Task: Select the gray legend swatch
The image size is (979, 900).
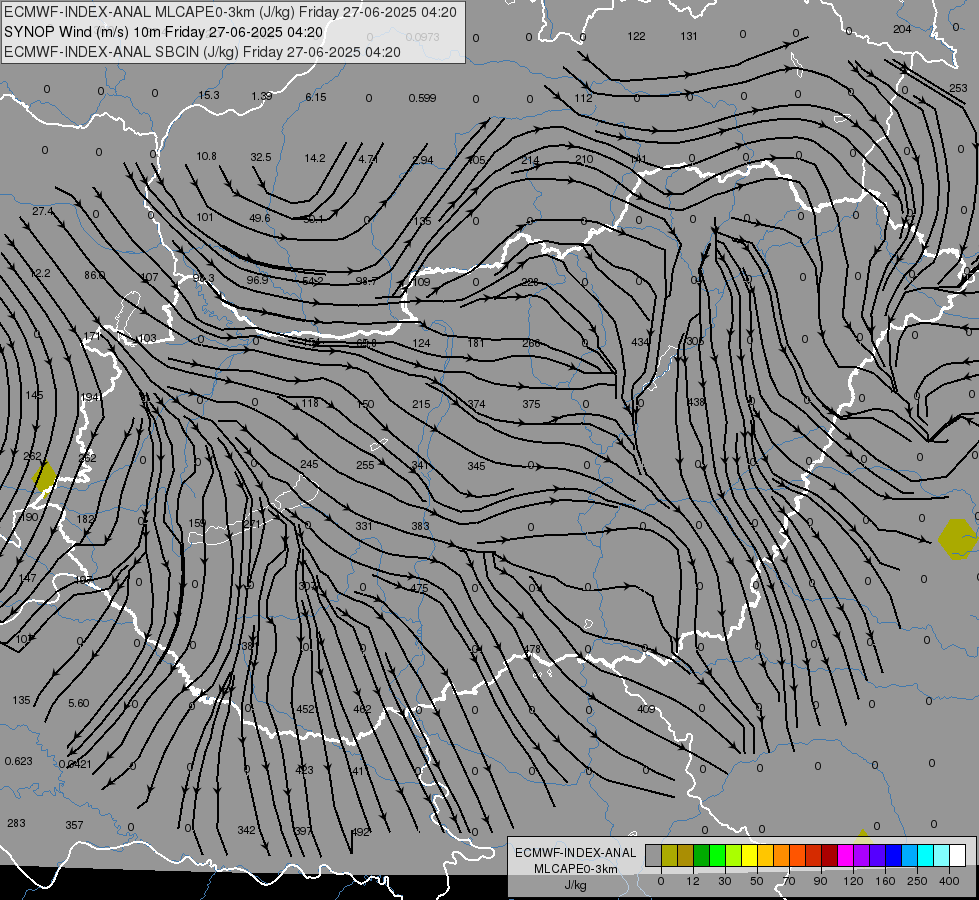Action: click(654, 855)
